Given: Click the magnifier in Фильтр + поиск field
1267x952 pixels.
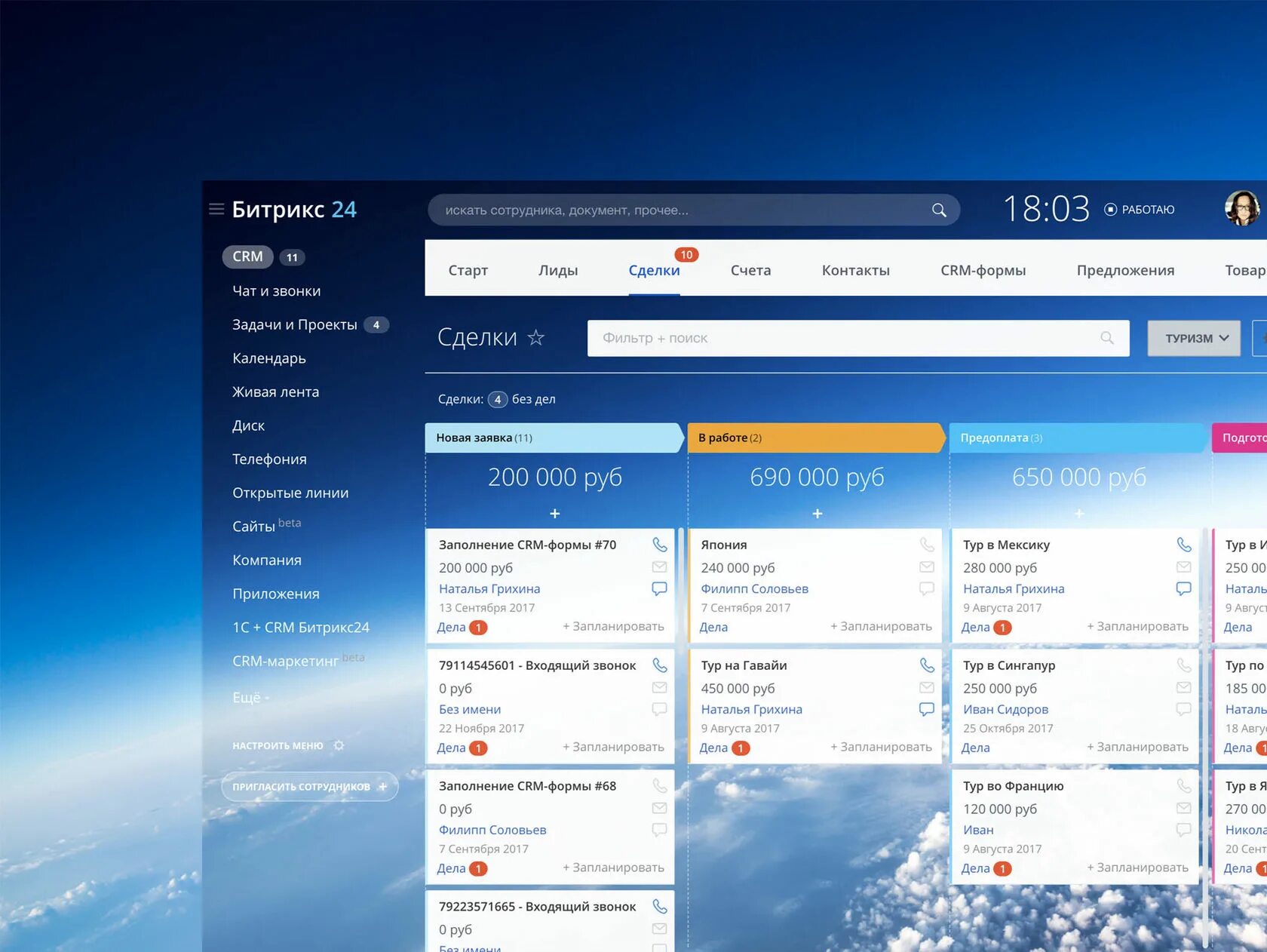Looking at the screenshot, I should 1107,338.
